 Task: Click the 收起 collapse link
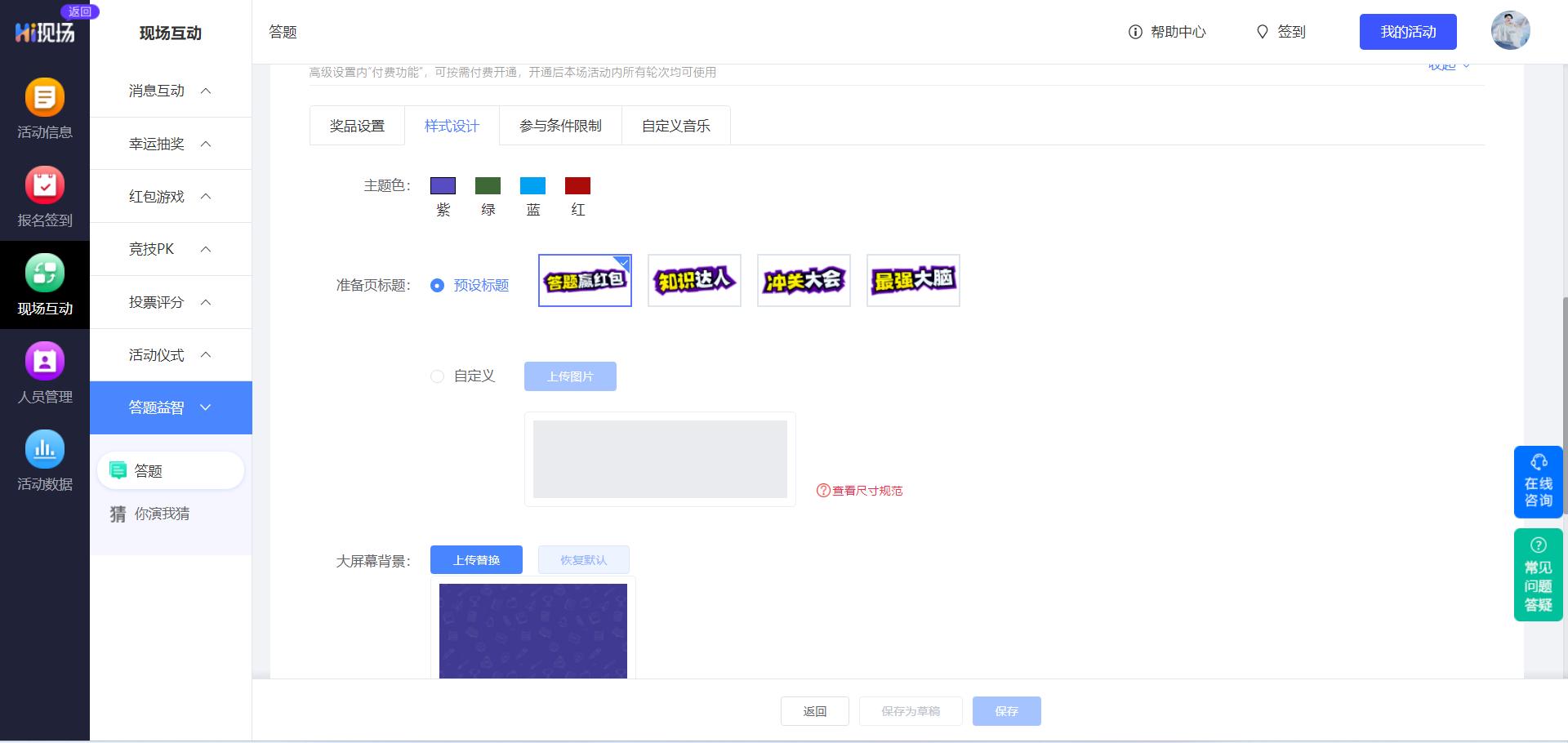coord(1447,65)
